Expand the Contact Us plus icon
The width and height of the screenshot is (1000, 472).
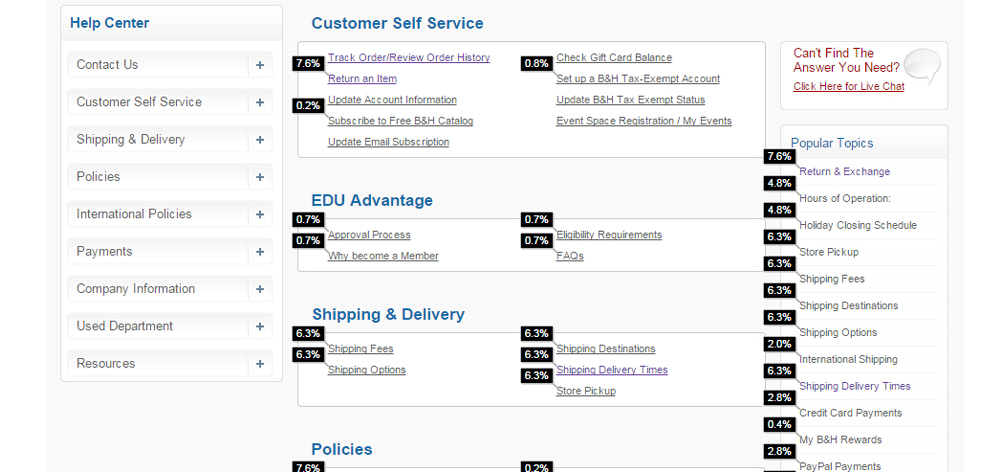[x=260, y=65]
